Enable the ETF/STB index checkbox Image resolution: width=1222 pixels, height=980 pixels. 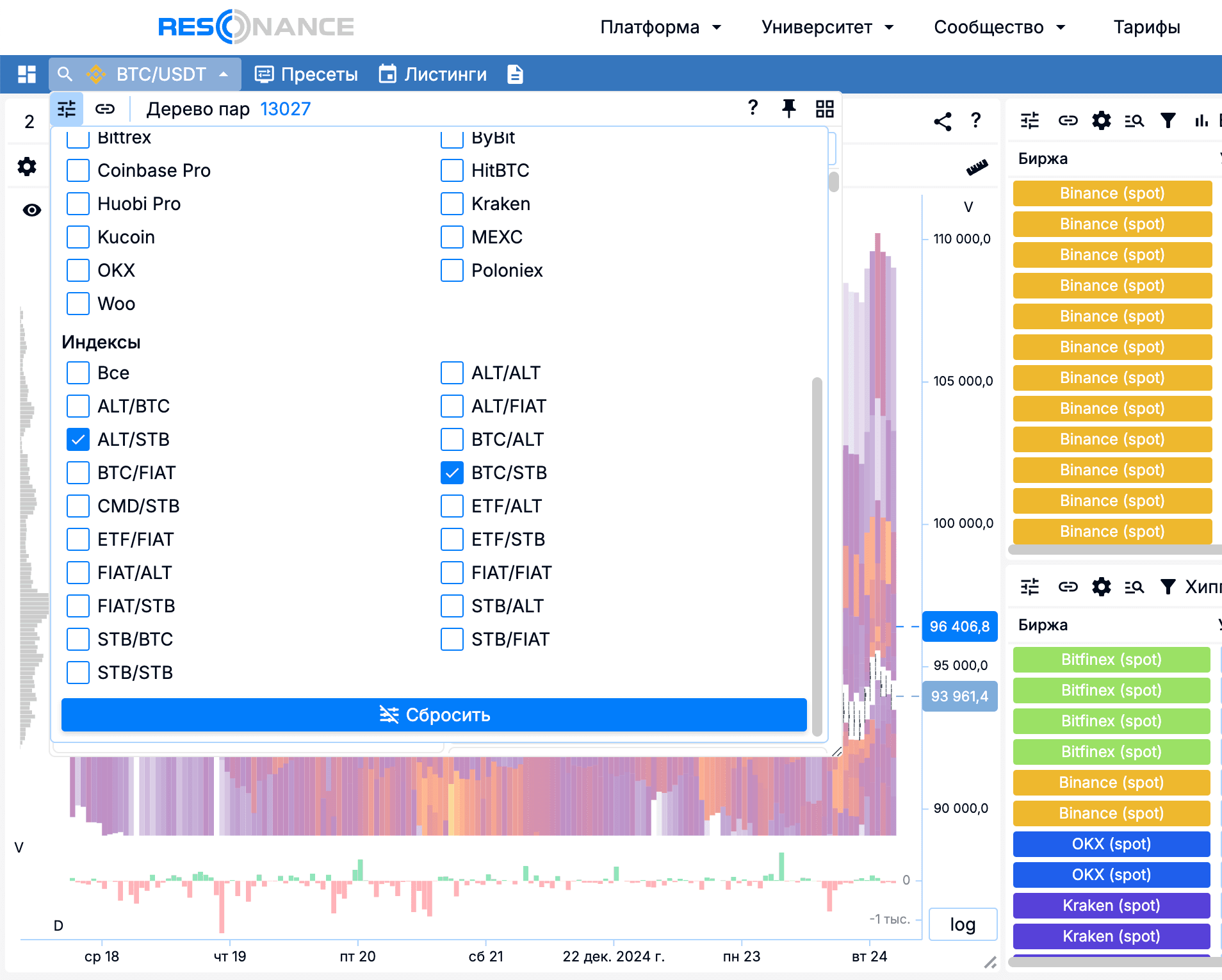452,539
